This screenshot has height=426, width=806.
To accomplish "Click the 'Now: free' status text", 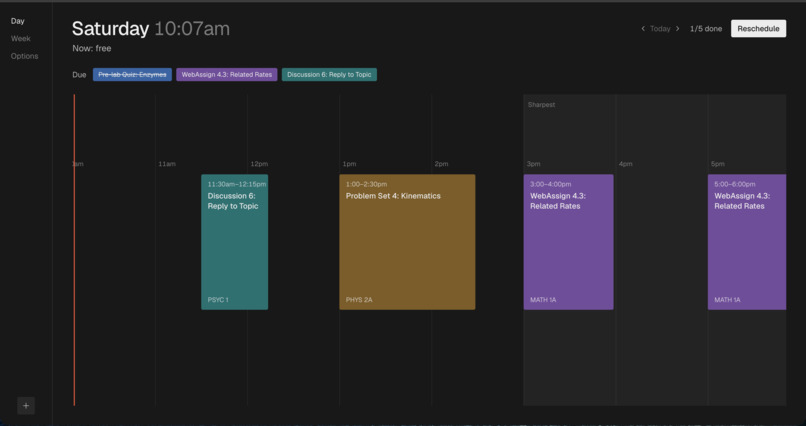I will (x=91, y=49).
